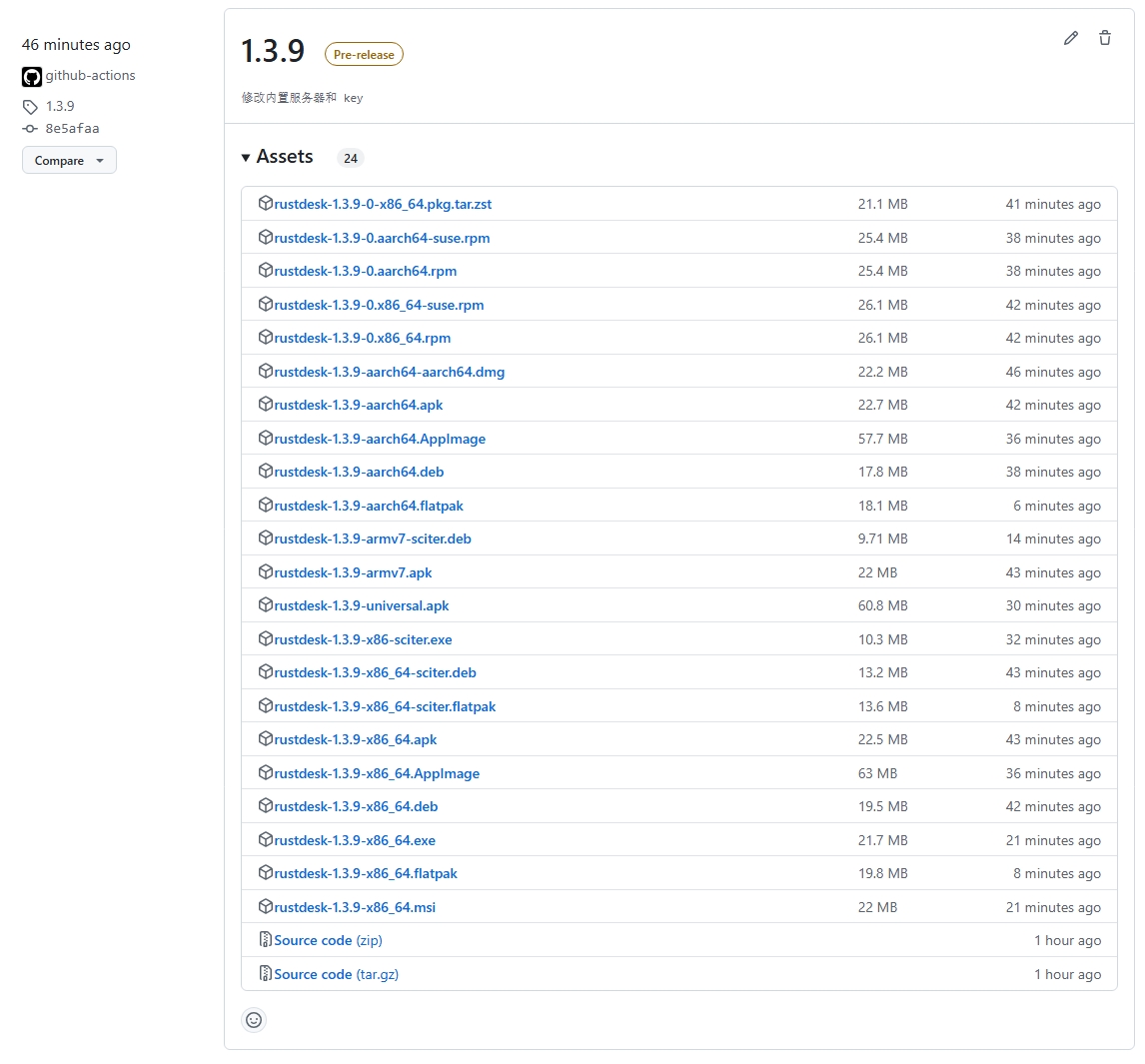
Task: Download rustdesk-1.3.9-0.aarch64-suse.rpm
Action: [382, 238]
